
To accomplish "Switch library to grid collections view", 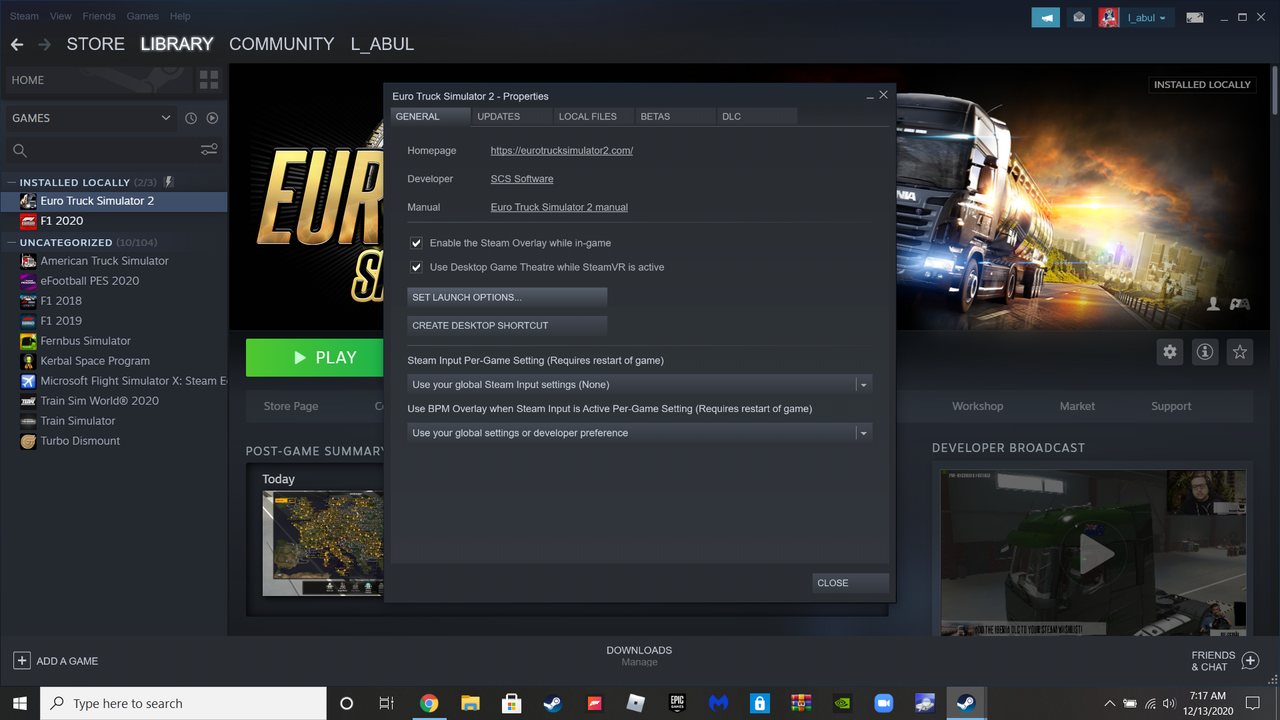I will 209,80.
